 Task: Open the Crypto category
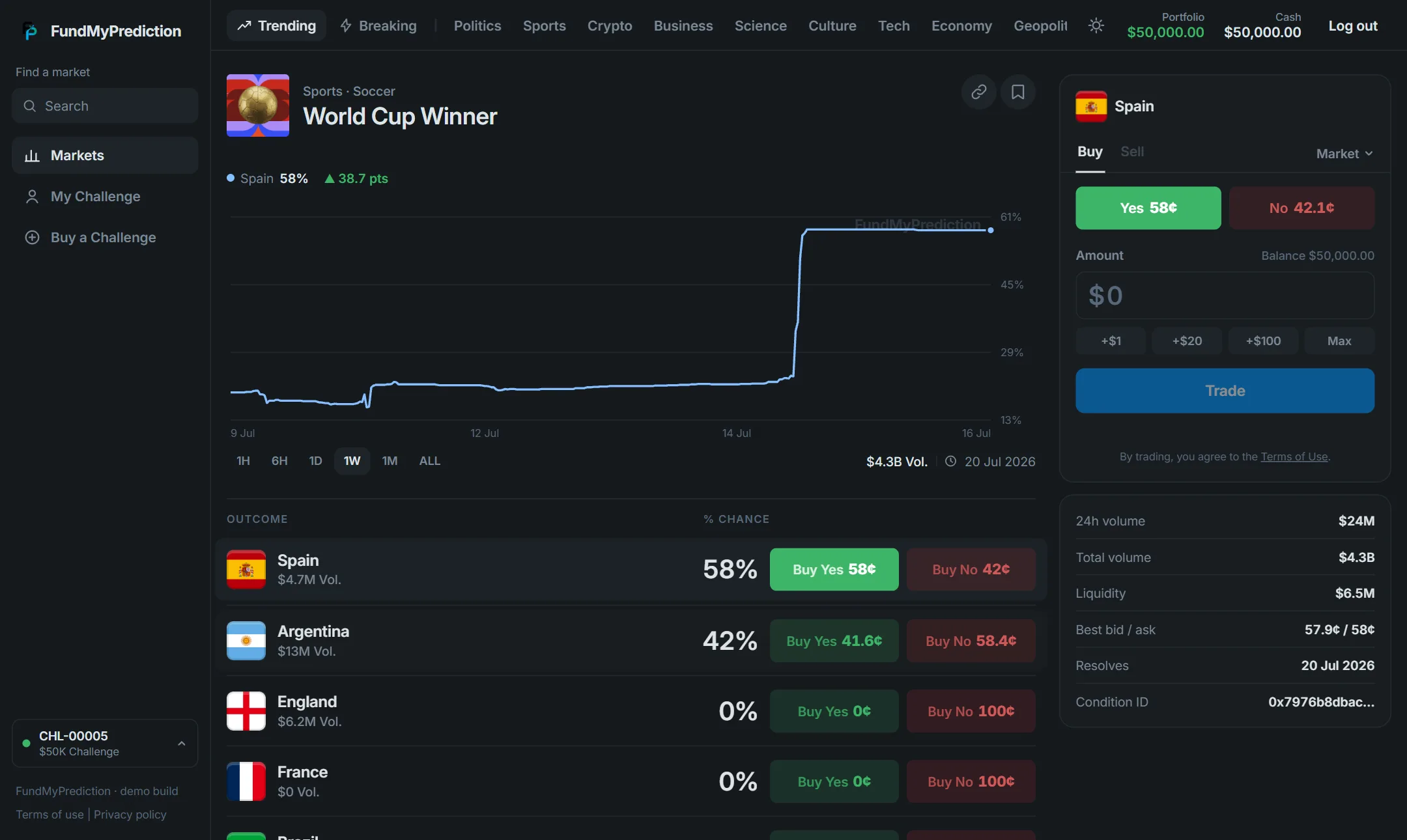click(610, 25)
